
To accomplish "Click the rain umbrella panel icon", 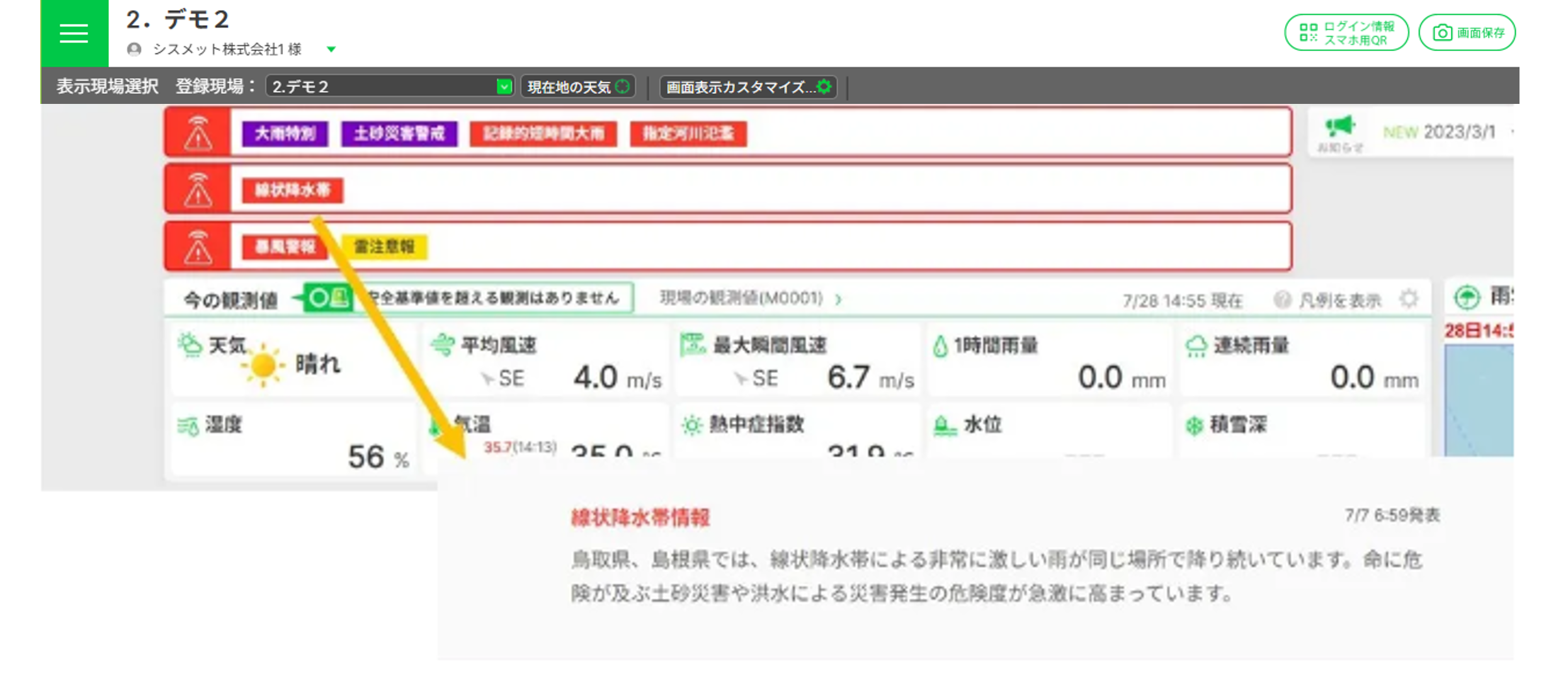I will coord(1467,297).
